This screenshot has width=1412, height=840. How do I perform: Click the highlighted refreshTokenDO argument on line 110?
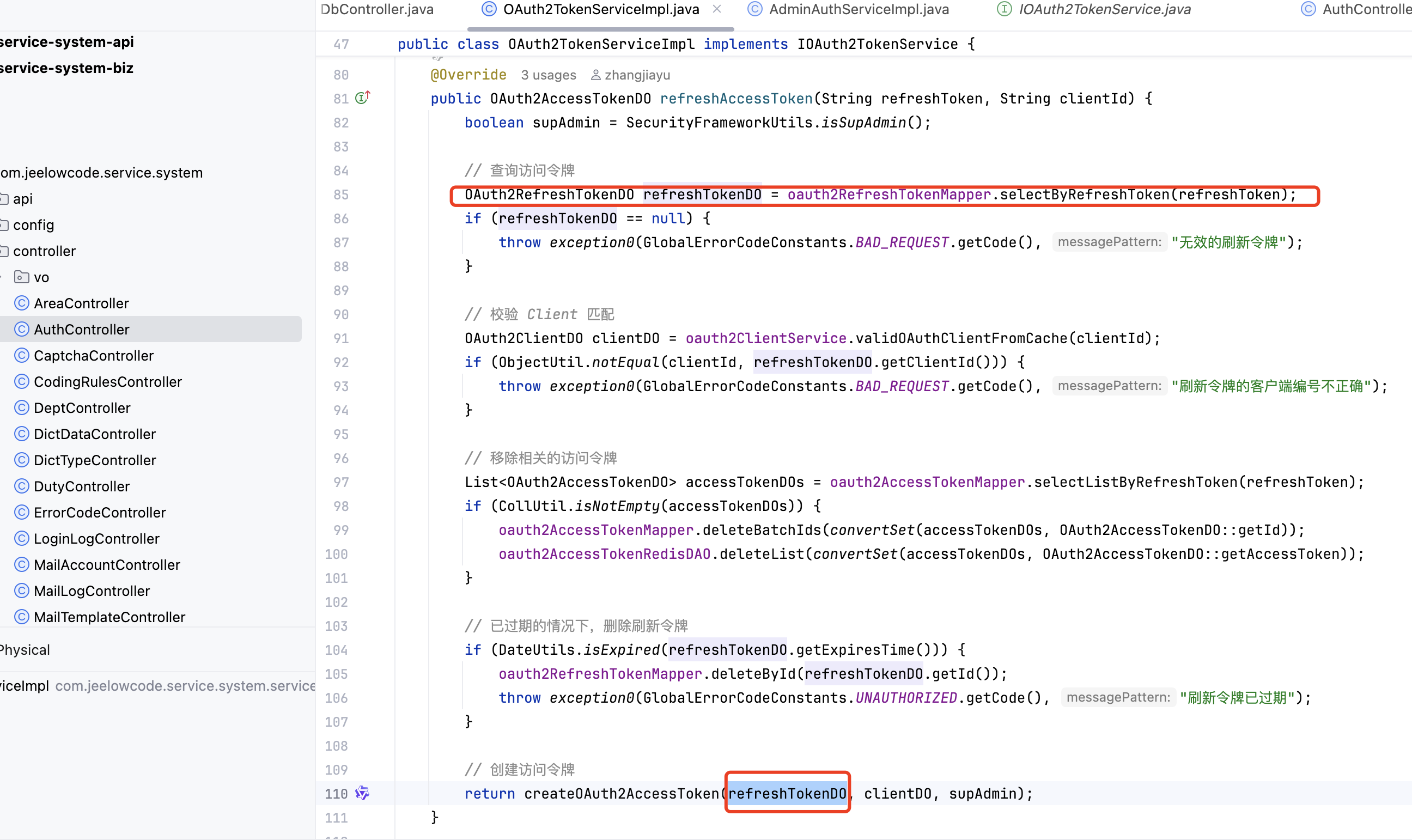coord(787,793)
